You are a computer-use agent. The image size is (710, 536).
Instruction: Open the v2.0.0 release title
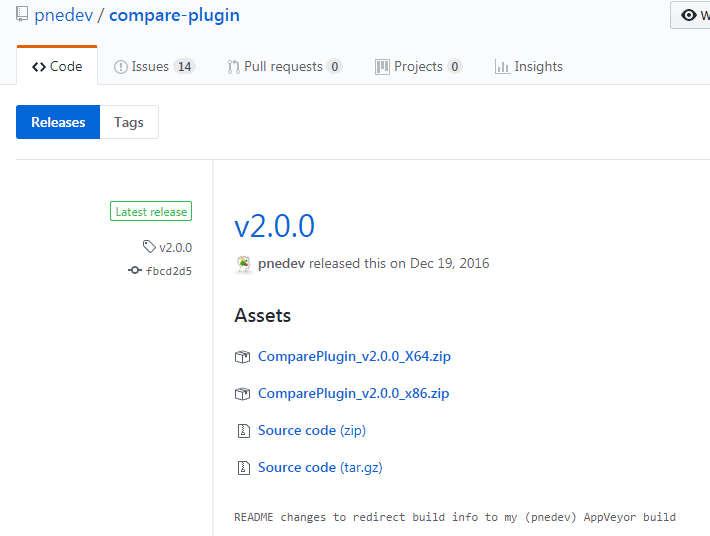pyautogui.click(x=274, y=226)
